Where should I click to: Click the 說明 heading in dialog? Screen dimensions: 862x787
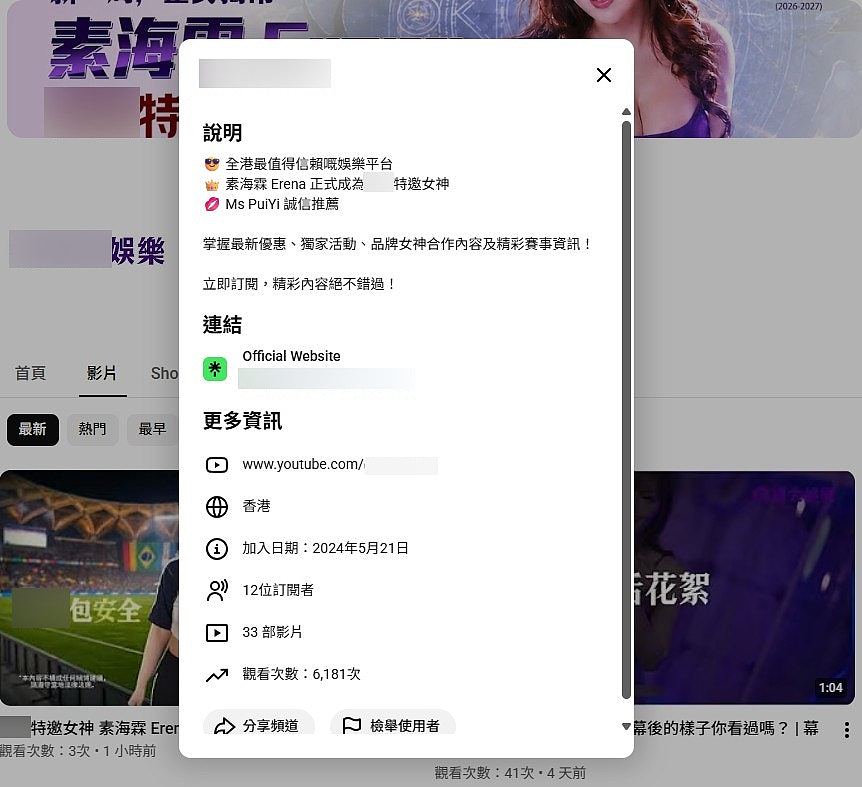[222, 133]
